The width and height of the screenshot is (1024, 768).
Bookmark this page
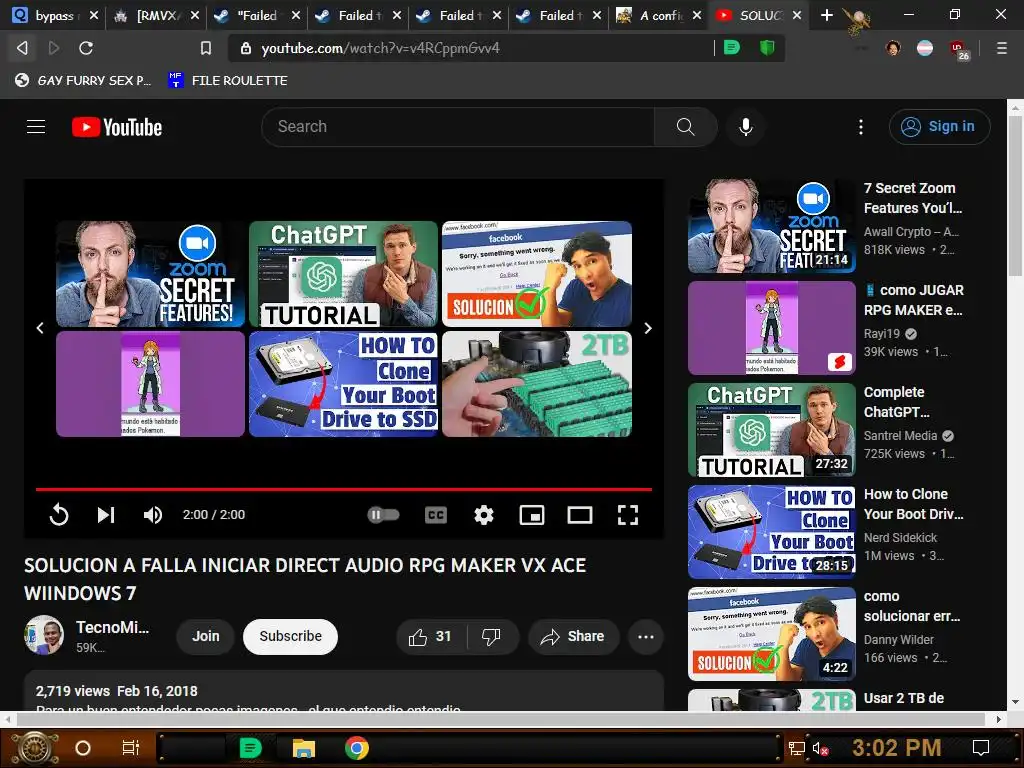point(206,48)
